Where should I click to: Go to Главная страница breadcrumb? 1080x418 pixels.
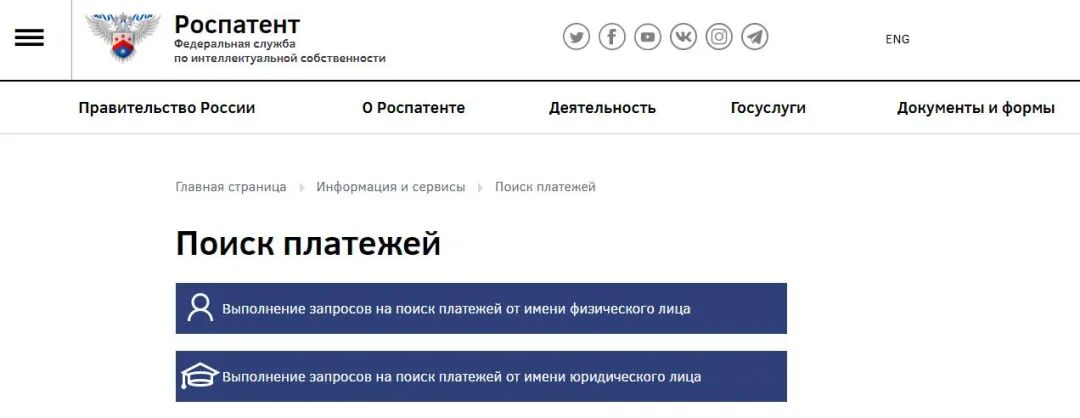(231, 187)
